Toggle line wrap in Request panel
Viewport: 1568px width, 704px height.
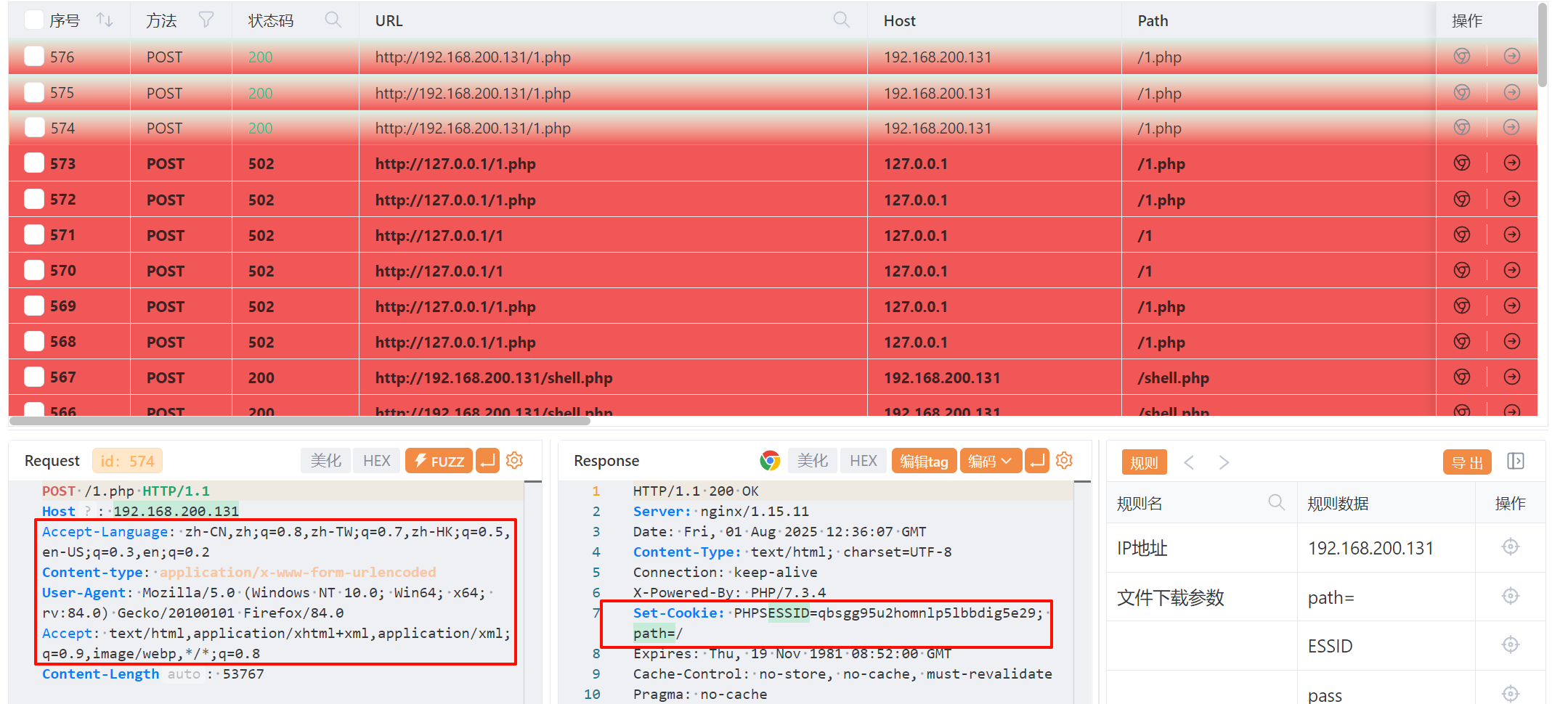point(487,460)
